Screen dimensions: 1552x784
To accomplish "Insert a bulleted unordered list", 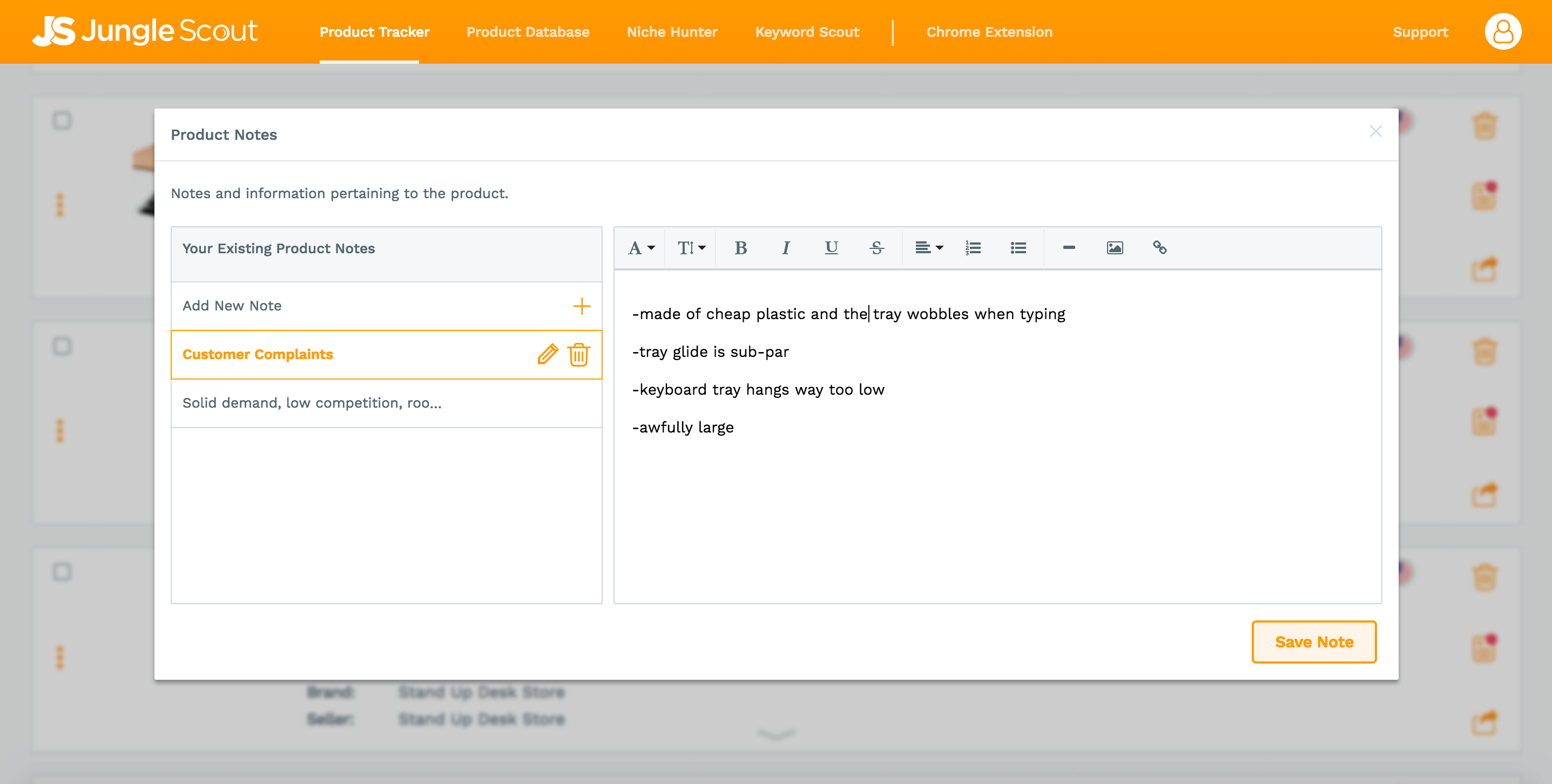I will 1018,248.
